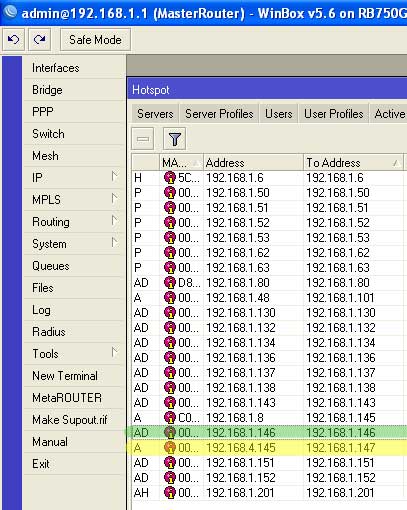Open the filter funnel button
The width and height of the screenshot is (407, 510).
point(175,139)
